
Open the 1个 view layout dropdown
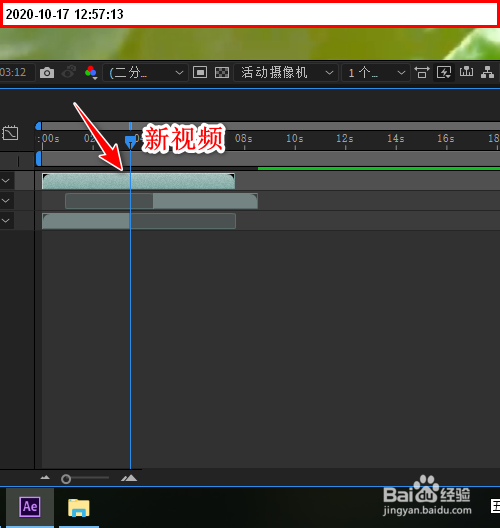(376, 73)
